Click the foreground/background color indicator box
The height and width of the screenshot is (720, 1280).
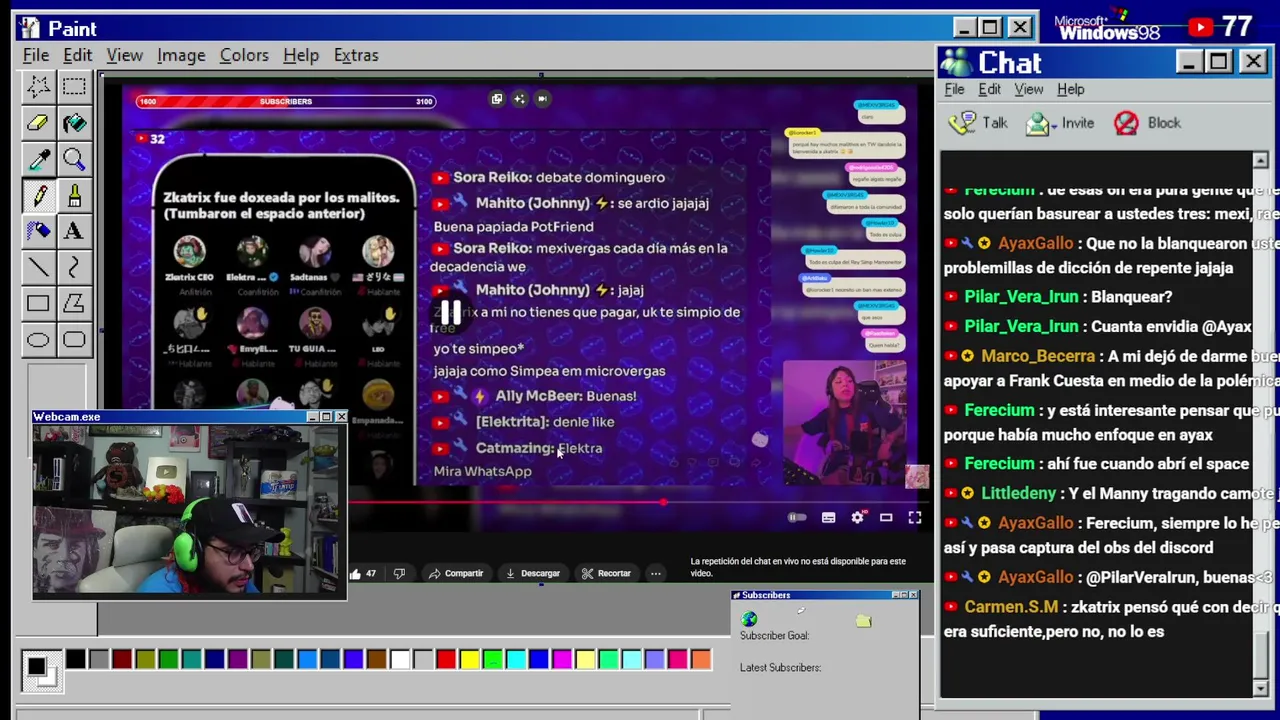(40, 669)
